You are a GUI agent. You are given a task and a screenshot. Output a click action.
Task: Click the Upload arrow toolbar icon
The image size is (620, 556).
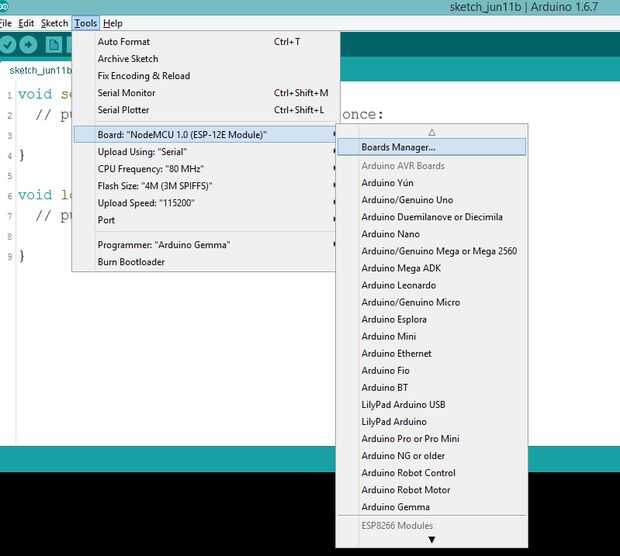pos(28,45)
